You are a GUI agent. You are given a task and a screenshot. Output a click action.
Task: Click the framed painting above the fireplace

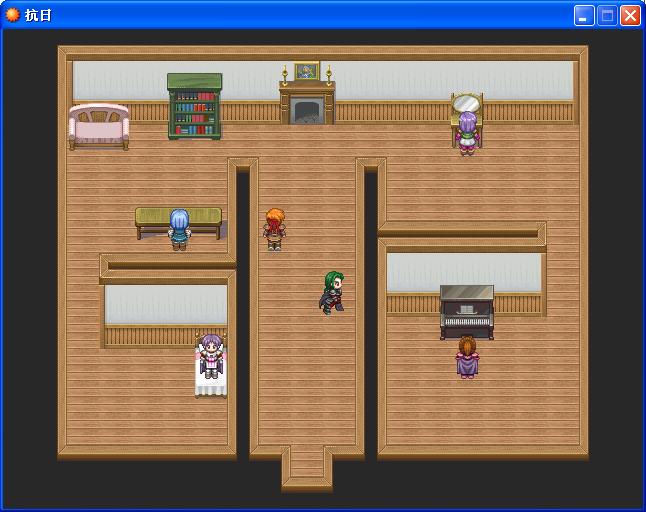[x=307, y=71]
